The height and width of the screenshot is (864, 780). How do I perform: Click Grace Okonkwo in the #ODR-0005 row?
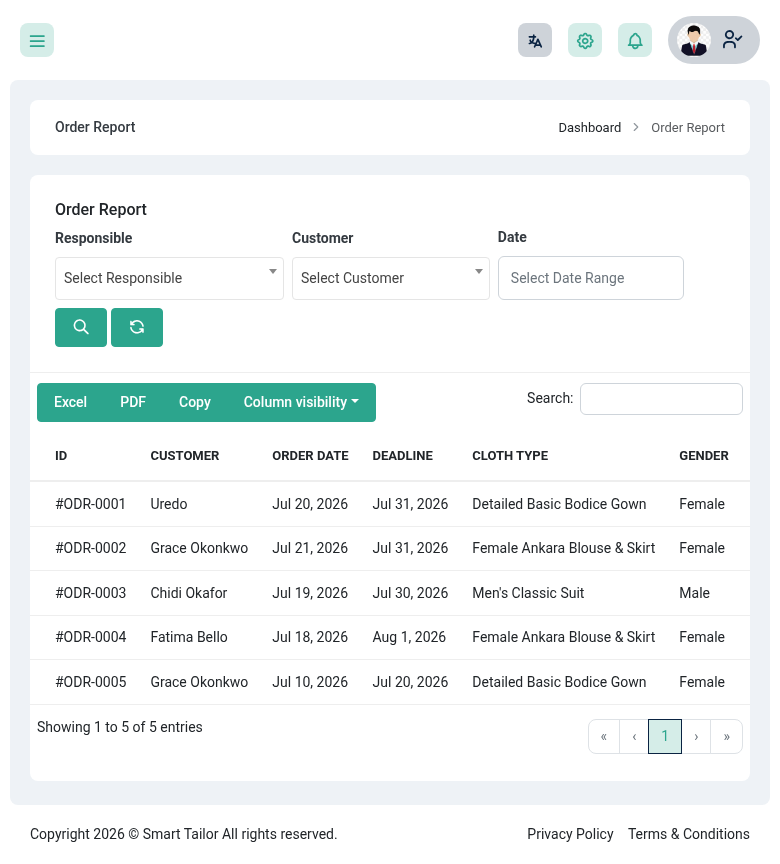pos(199,682)
